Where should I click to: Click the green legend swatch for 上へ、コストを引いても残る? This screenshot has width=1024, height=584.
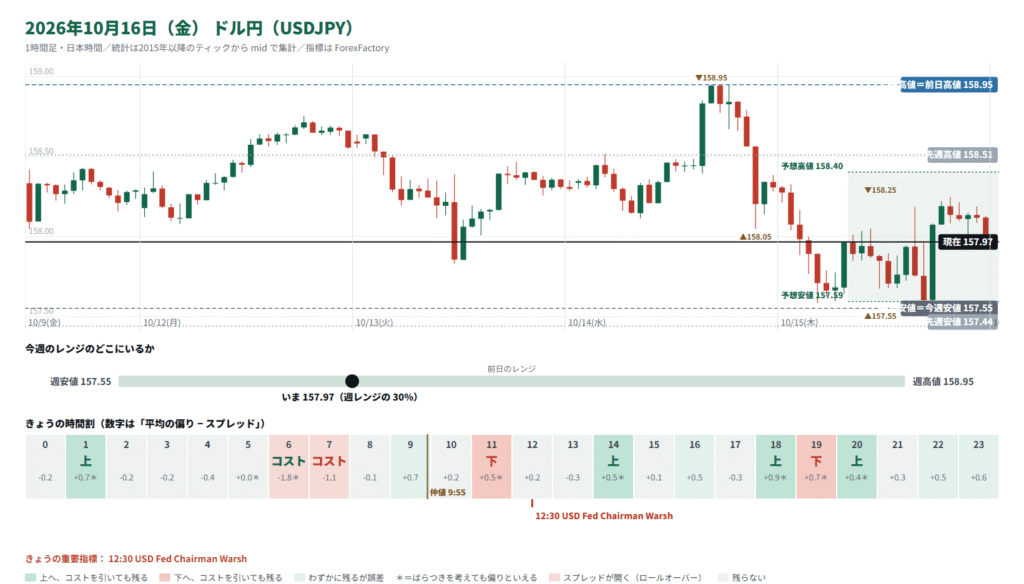click(31, 577)
